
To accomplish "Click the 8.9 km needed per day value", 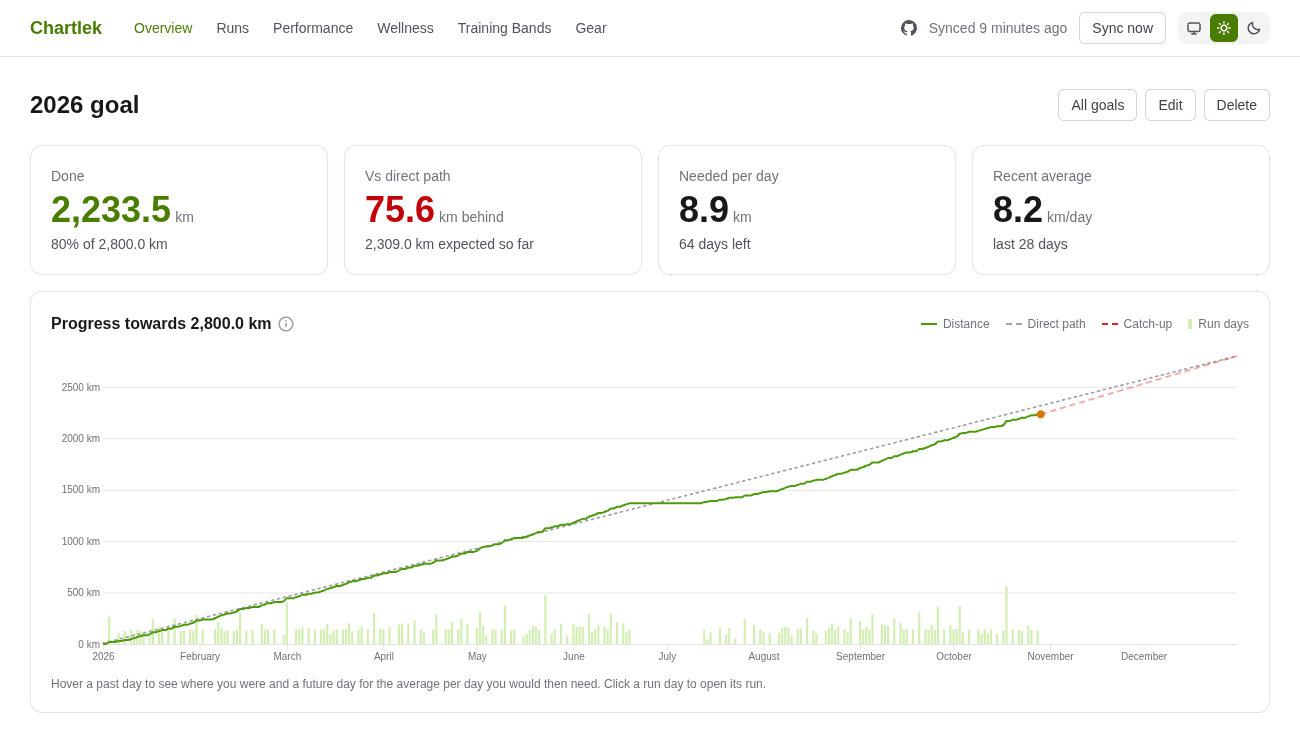I will 715,210.
